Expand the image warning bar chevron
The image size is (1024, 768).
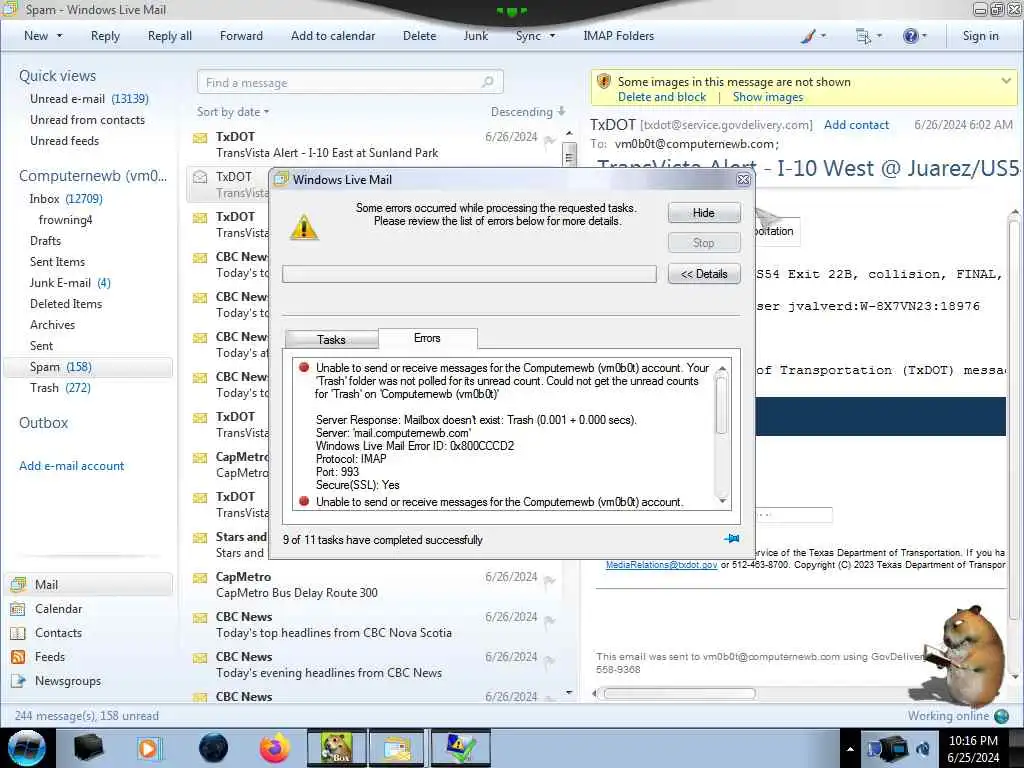pyautogui.click(x=1006, y=81)
